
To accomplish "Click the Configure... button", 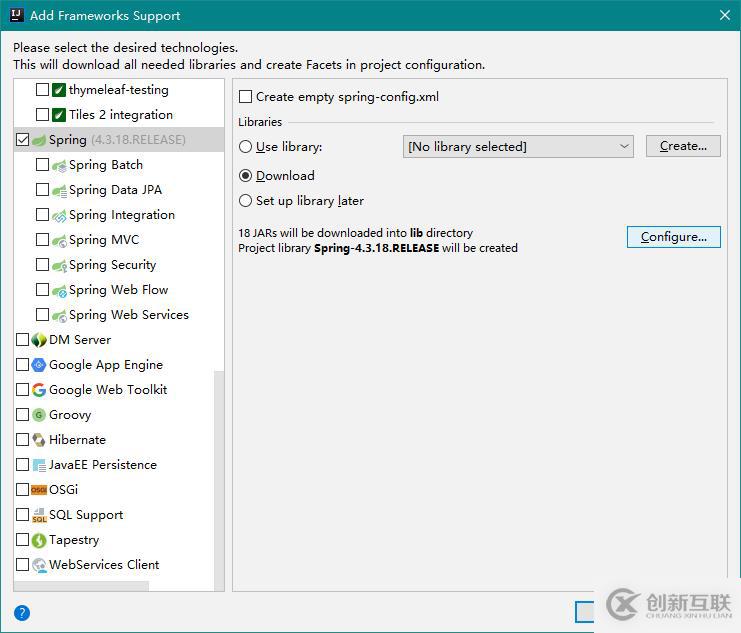I will click(673, 237).
